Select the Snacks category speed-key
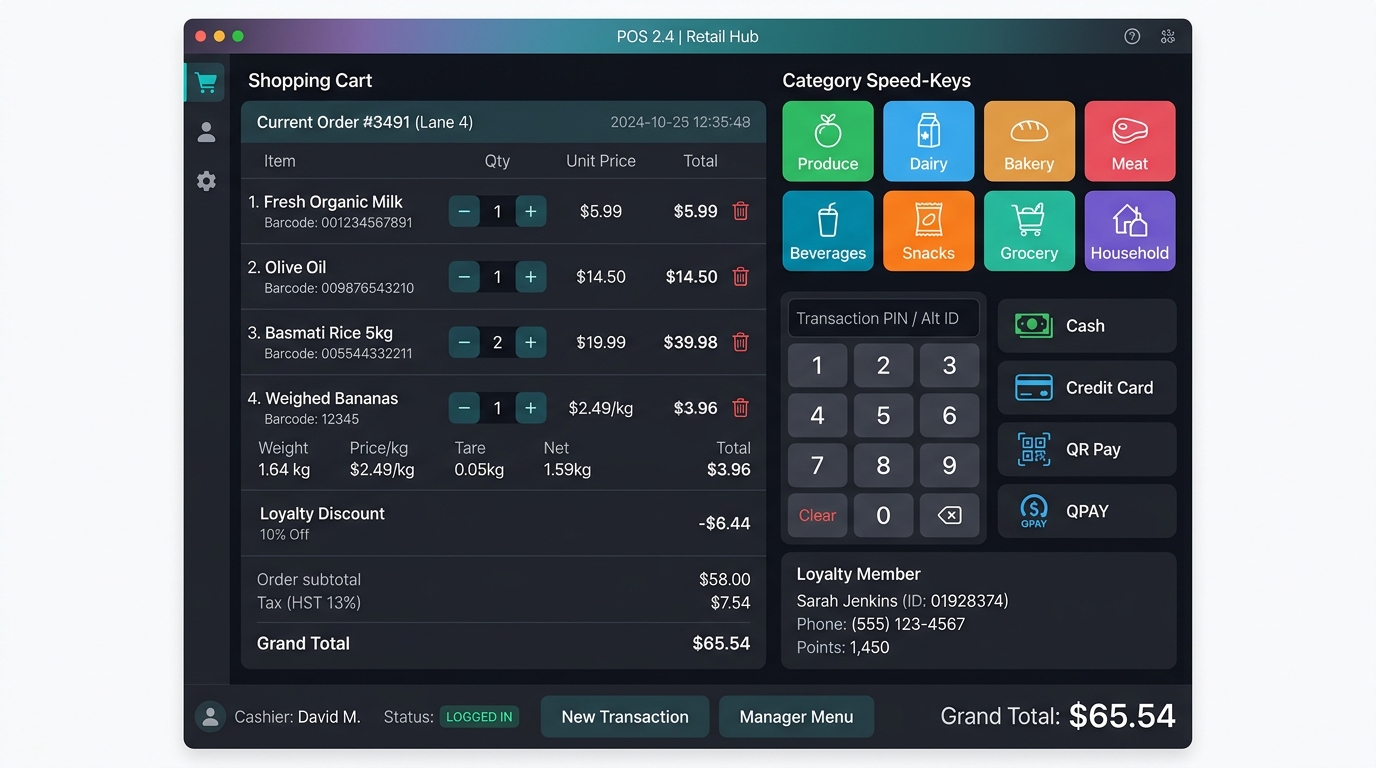This screenshot has height=768, width=1376. tap(929, 231)
